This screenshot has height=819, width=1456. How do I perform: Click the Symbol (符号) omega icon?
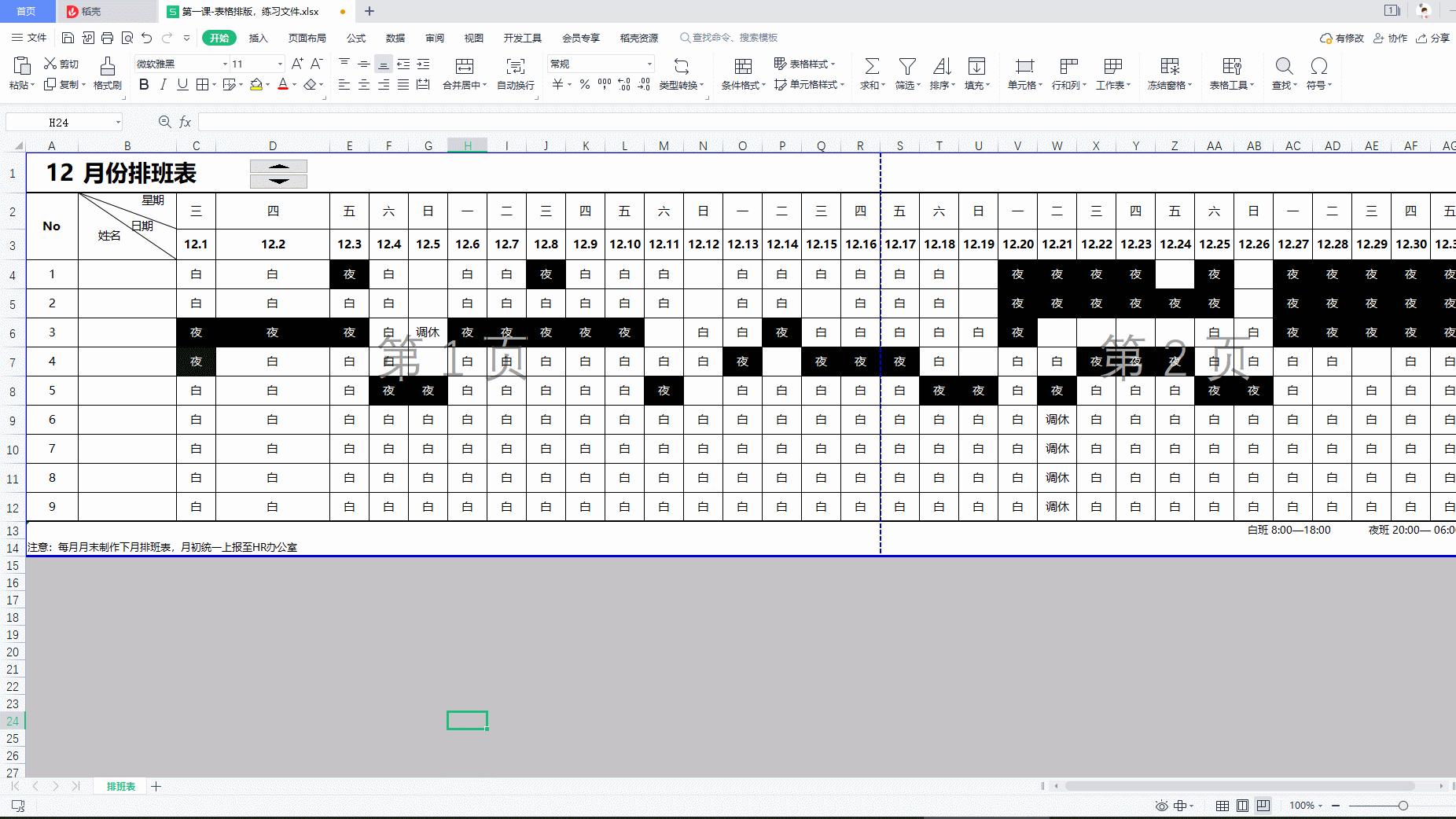pos(1319,66)
